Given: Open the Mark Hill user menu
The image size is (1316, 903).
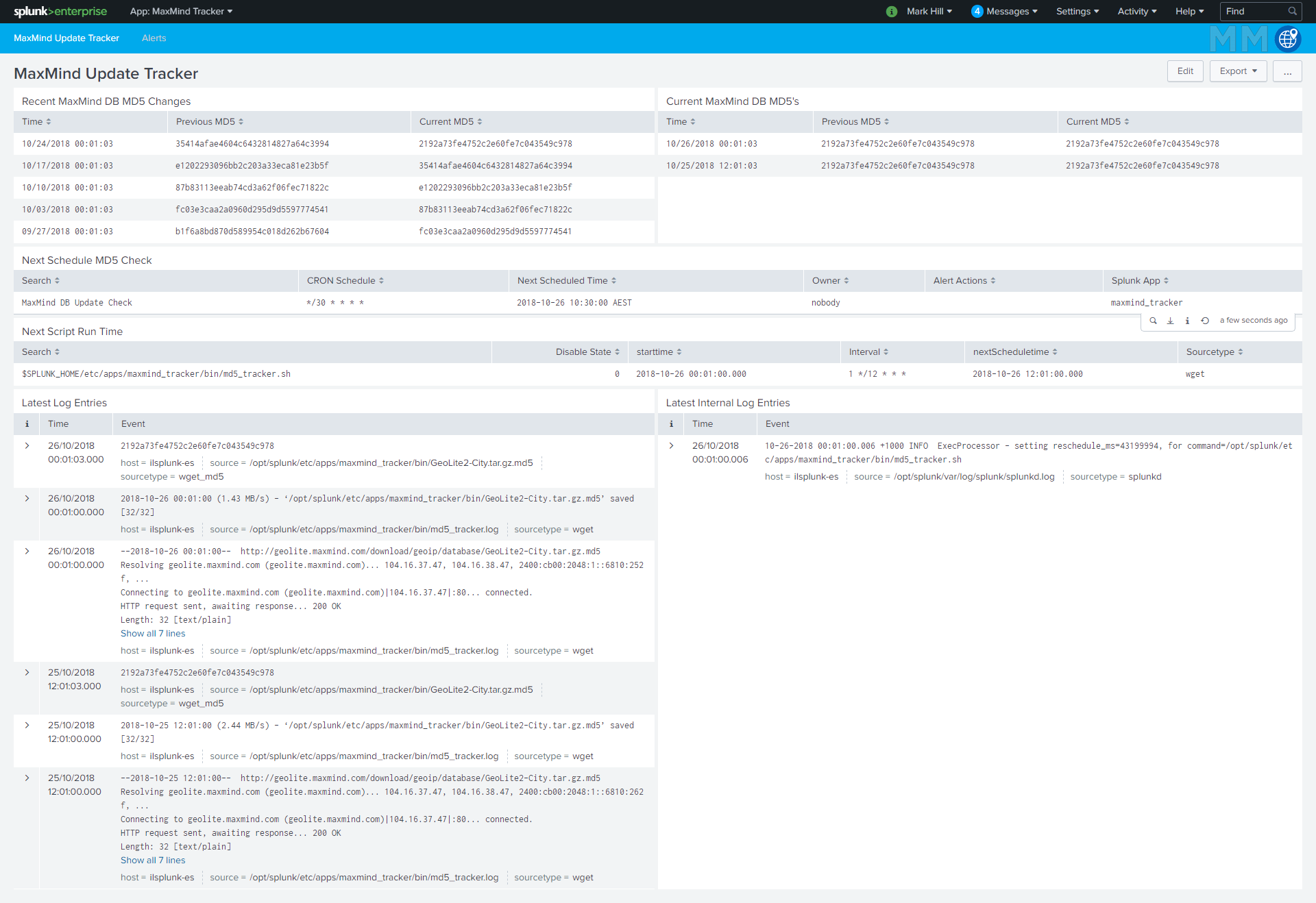Looking at the screenshot, I should click(929, 12).
